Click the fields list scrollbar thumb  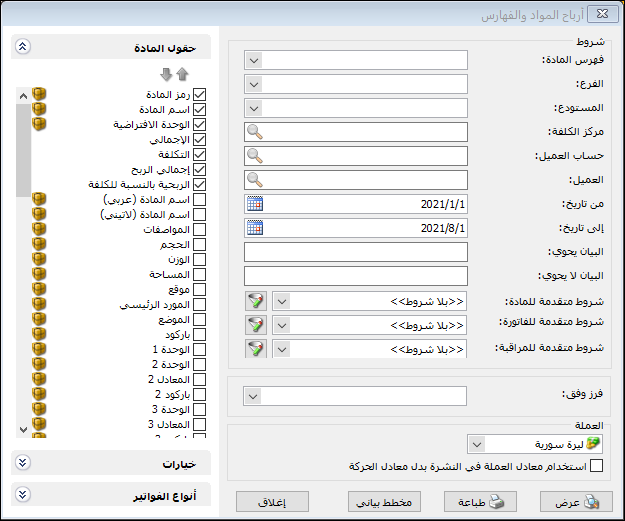point(23,150)
